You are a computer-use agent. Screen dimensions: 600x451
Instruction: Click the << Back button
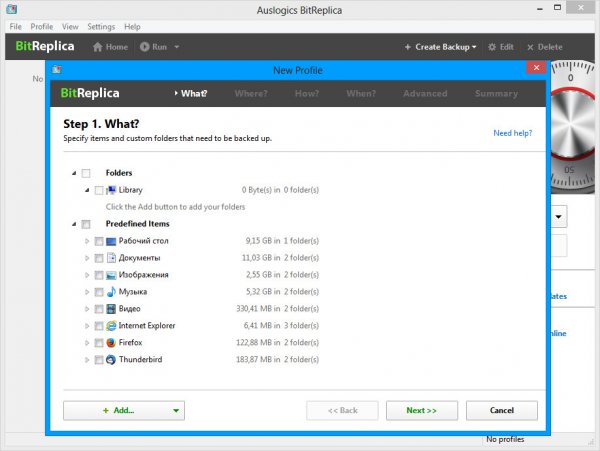point(342,410)
